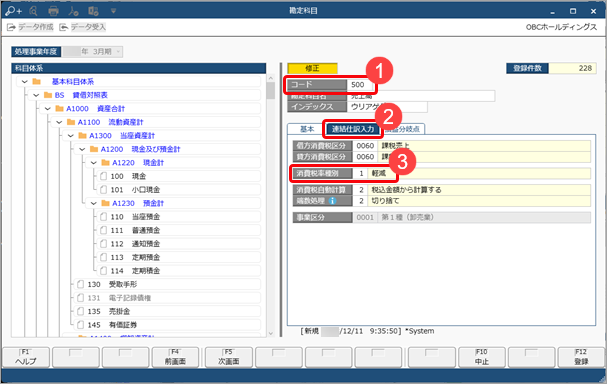
Task: Click document icon of 135 売掛金
Action: (81, 312)
